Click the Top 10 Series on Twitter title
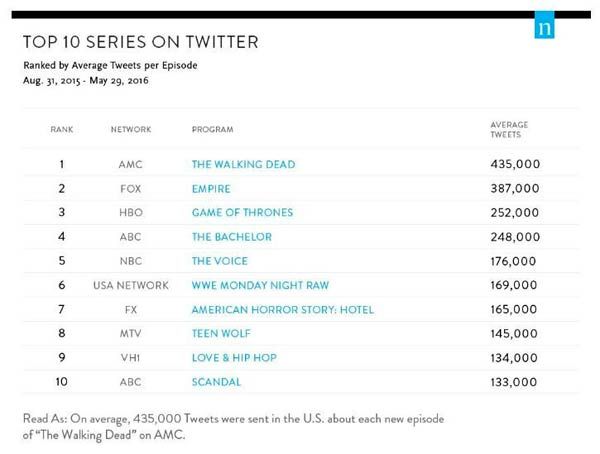This screenshot has width=600, height=454. pos(141,43)
